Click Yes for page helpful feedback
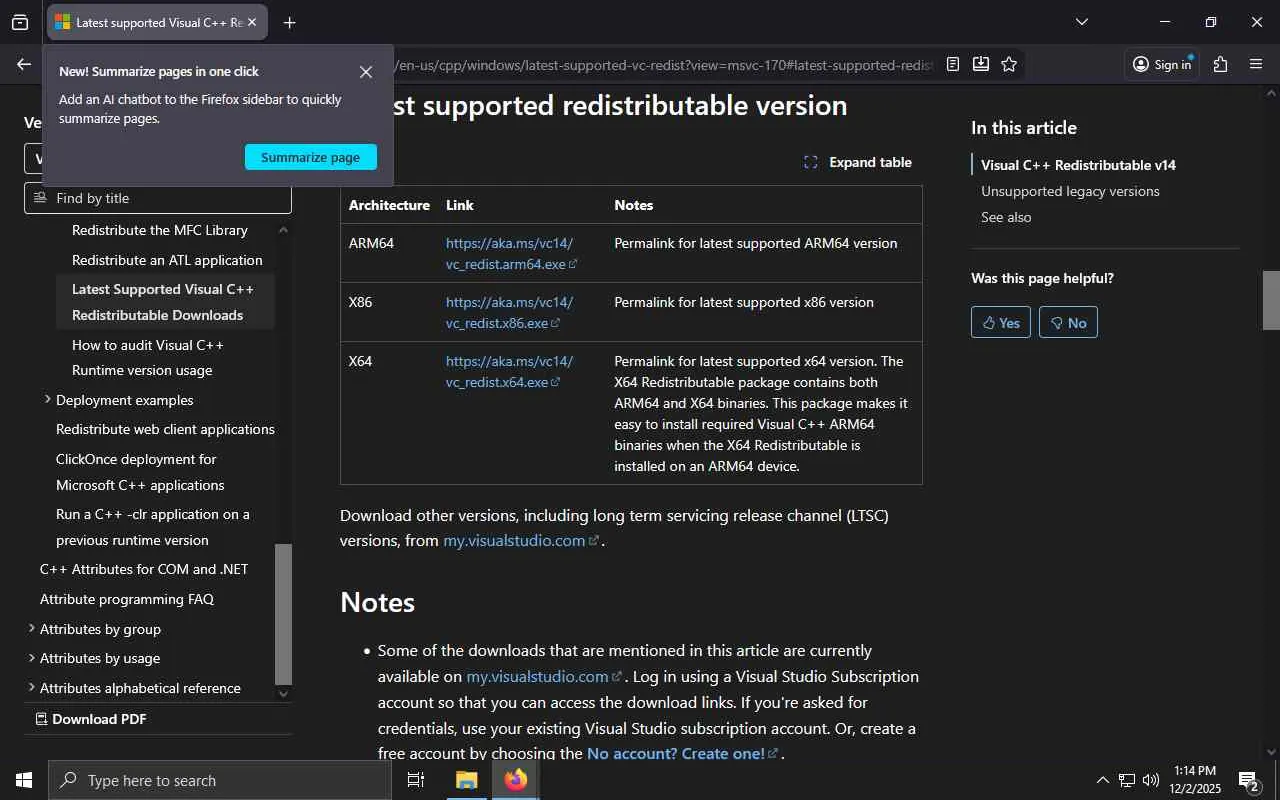 [x=1001, y=322]
